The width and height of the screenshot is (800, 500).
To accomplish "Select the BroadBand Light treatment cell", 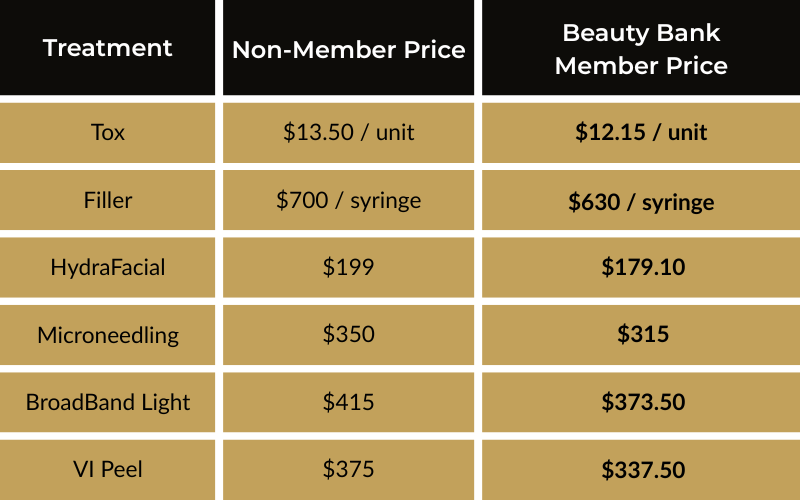I will pos(108,402).
